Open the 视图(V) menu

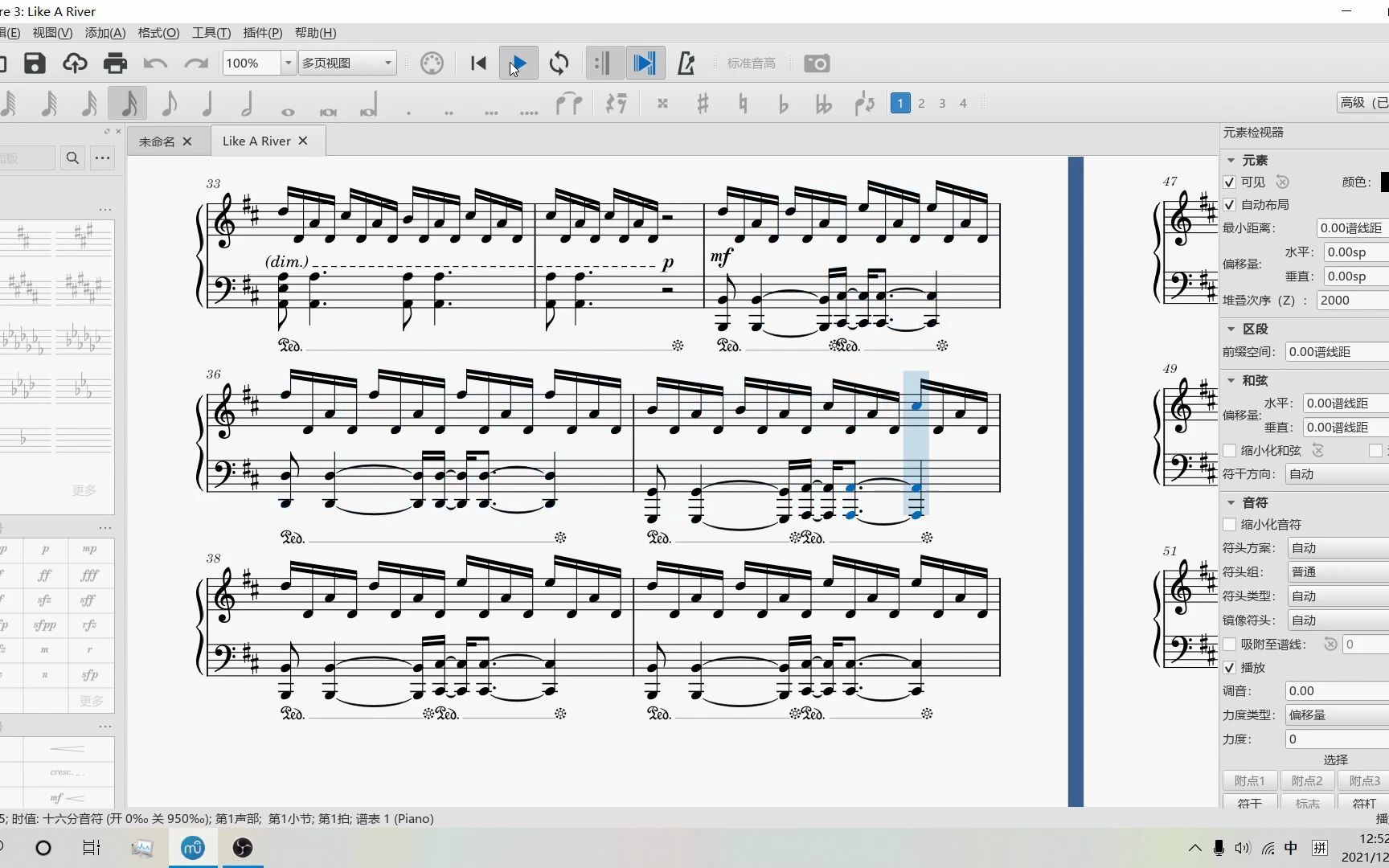pos(52,33)
